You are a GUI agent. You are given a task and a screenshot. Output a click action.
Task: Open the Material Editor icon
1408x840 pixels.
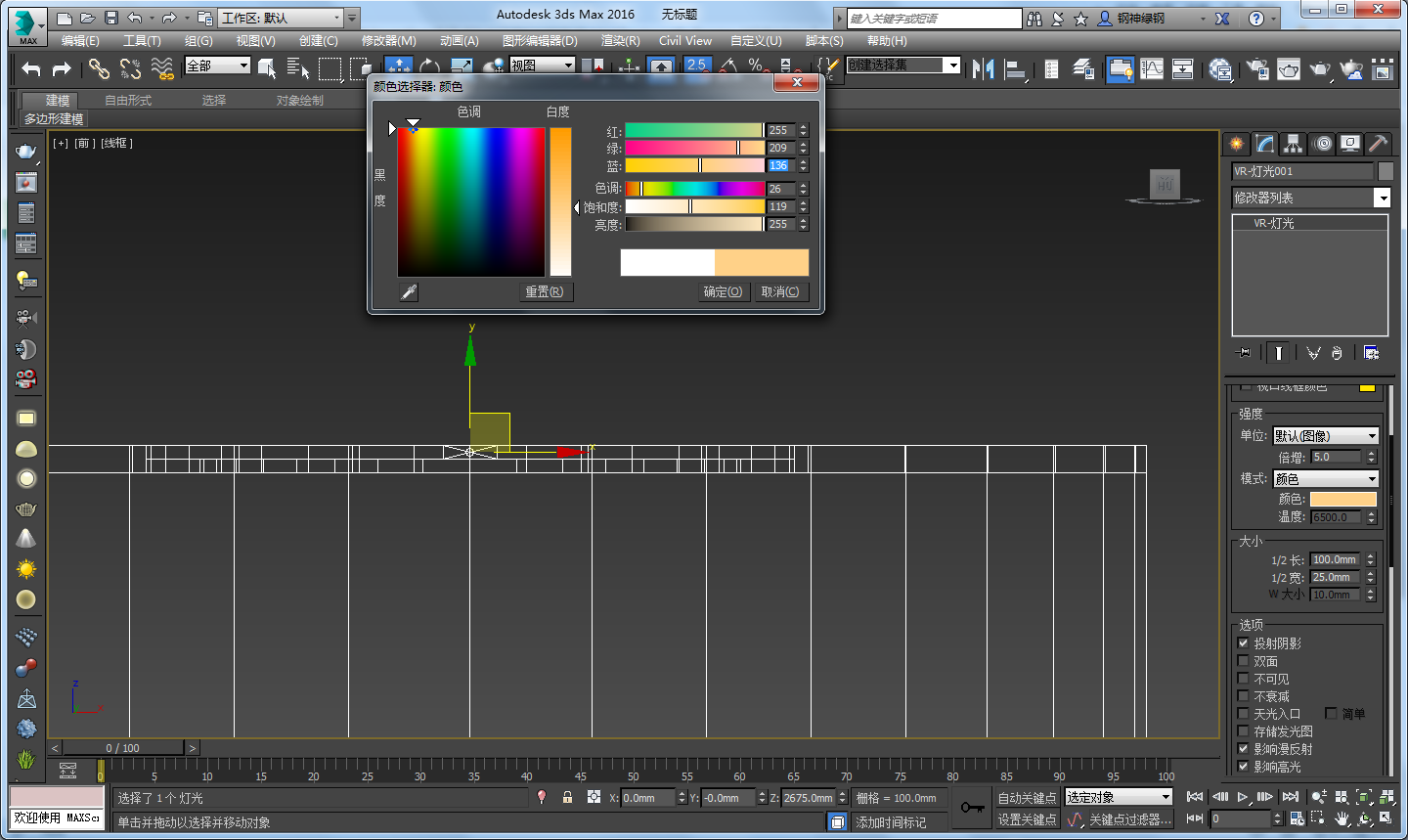(x=1220, y=68)
